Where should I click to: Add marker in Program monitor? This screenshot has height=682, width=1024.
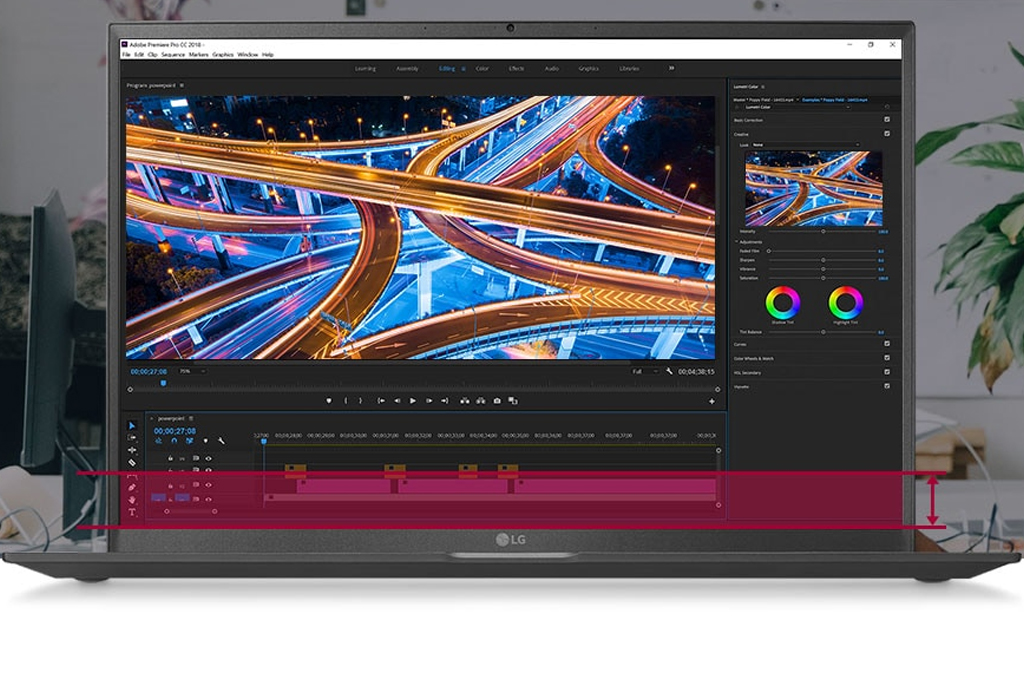328,401
